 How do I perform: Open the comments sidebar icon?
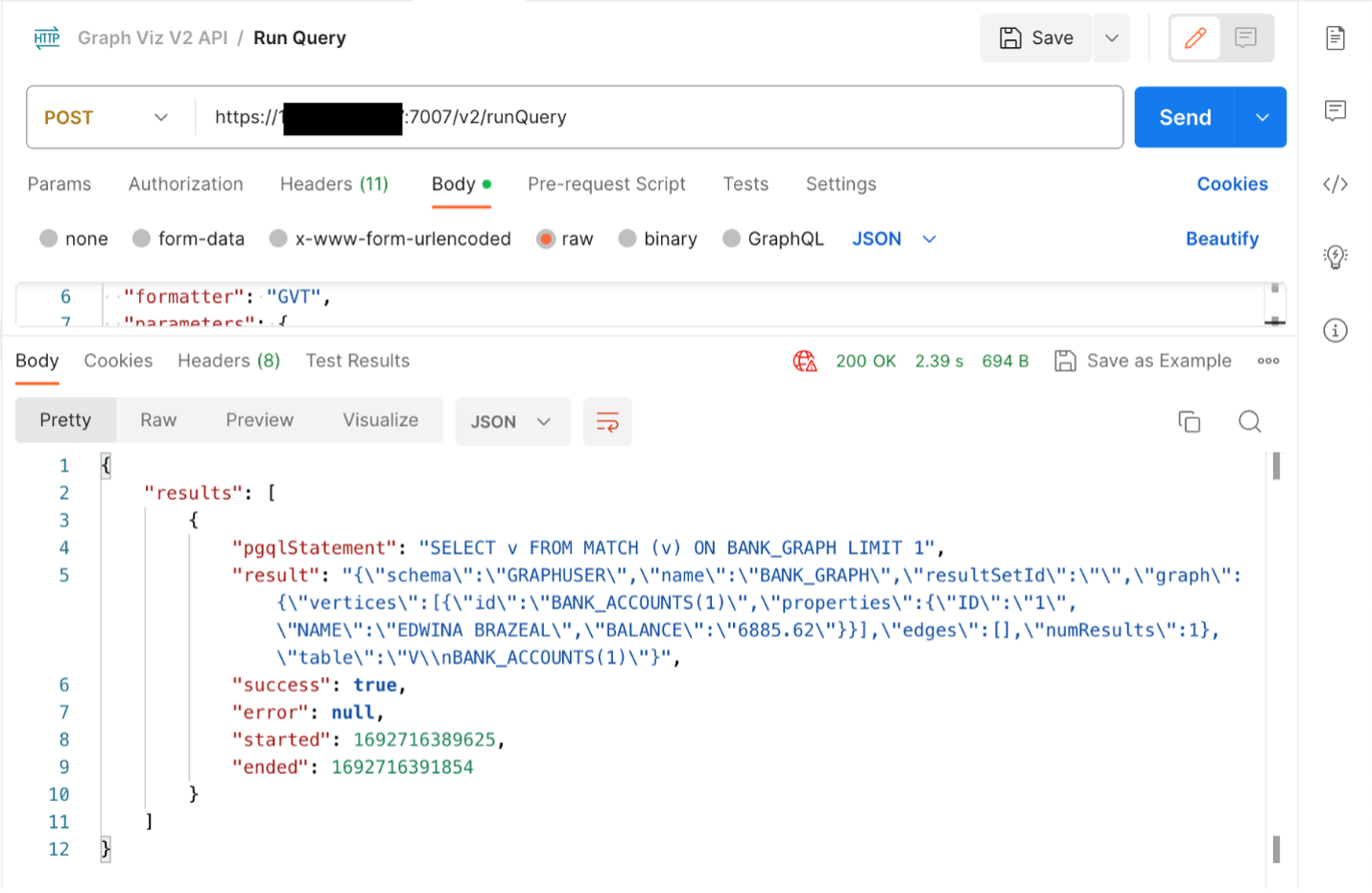[1335, 110]
